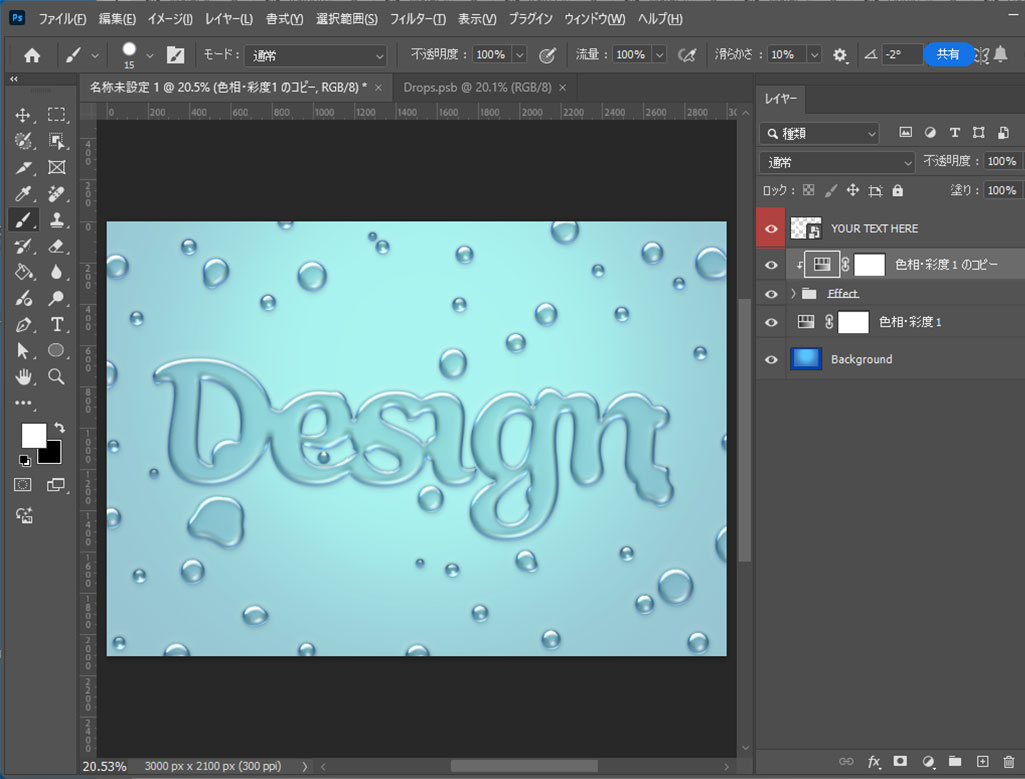Select the Move tool
The image size is (1025, 779).
[23, 115]
